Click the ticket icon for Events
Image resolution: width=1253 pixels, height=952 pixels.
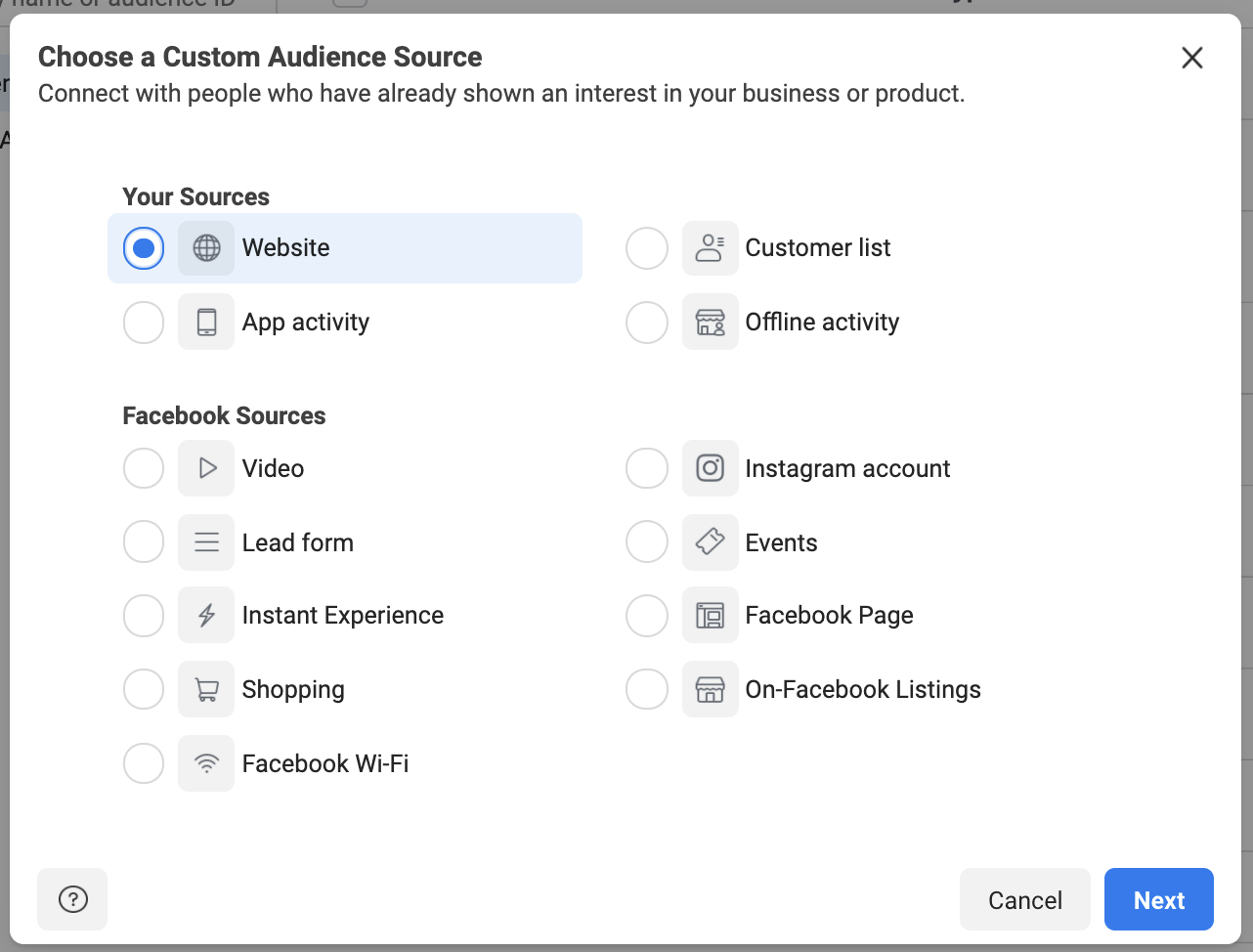coord(711,542)
